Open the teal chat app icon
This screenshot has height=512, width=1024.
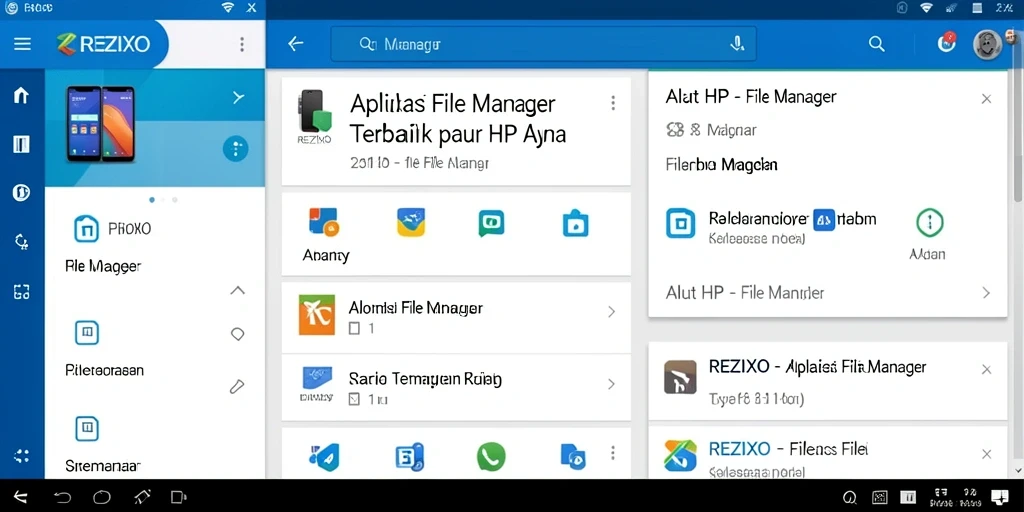(491, 223)
